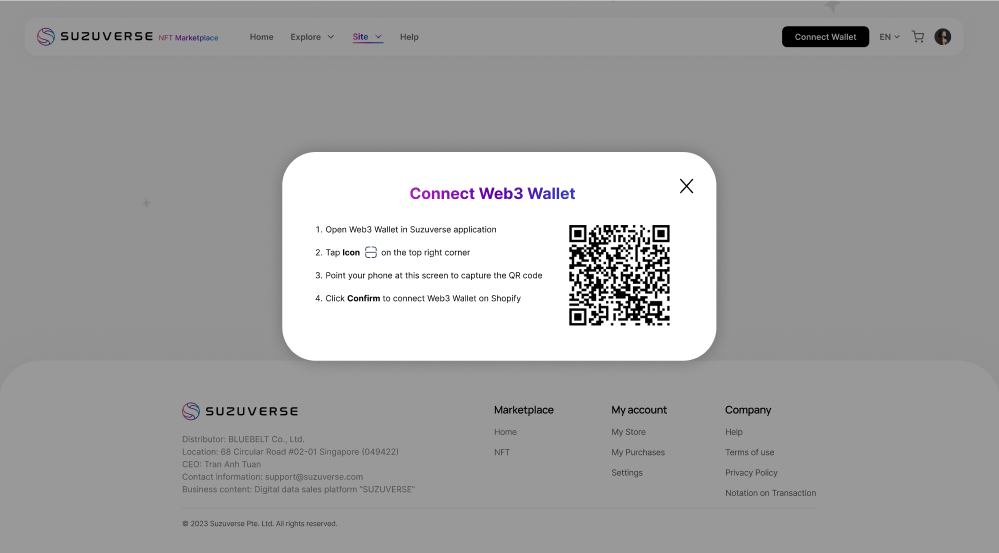Open Terms of use link
Screen dimensions: 999x553
[749, 452]
